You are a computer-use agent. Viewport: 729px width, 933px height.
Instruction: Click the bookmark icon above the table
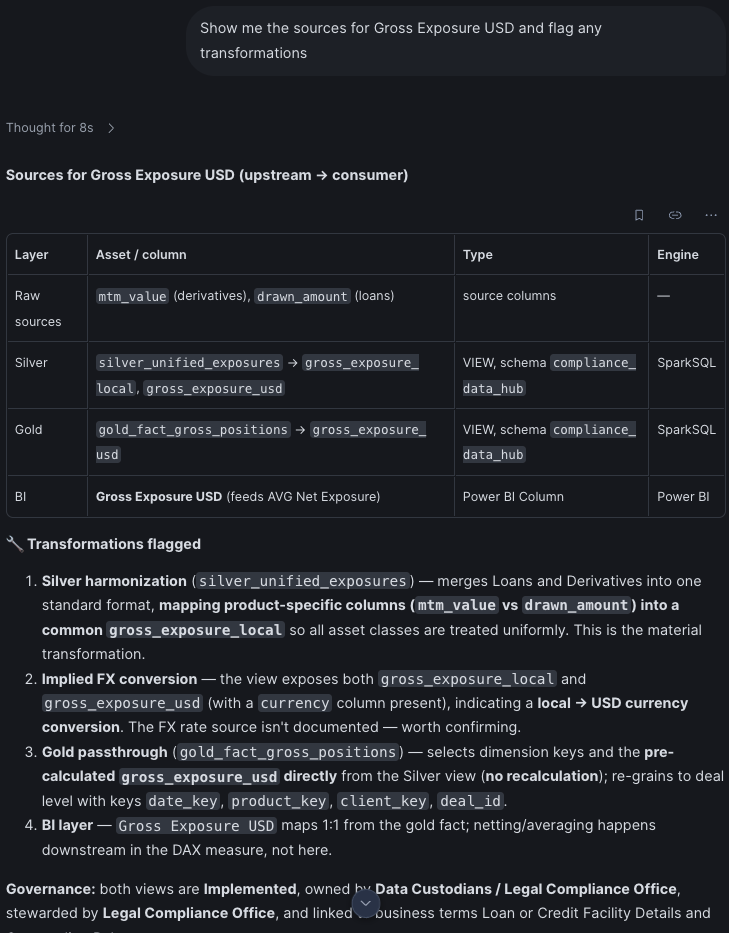pos(639,215)
